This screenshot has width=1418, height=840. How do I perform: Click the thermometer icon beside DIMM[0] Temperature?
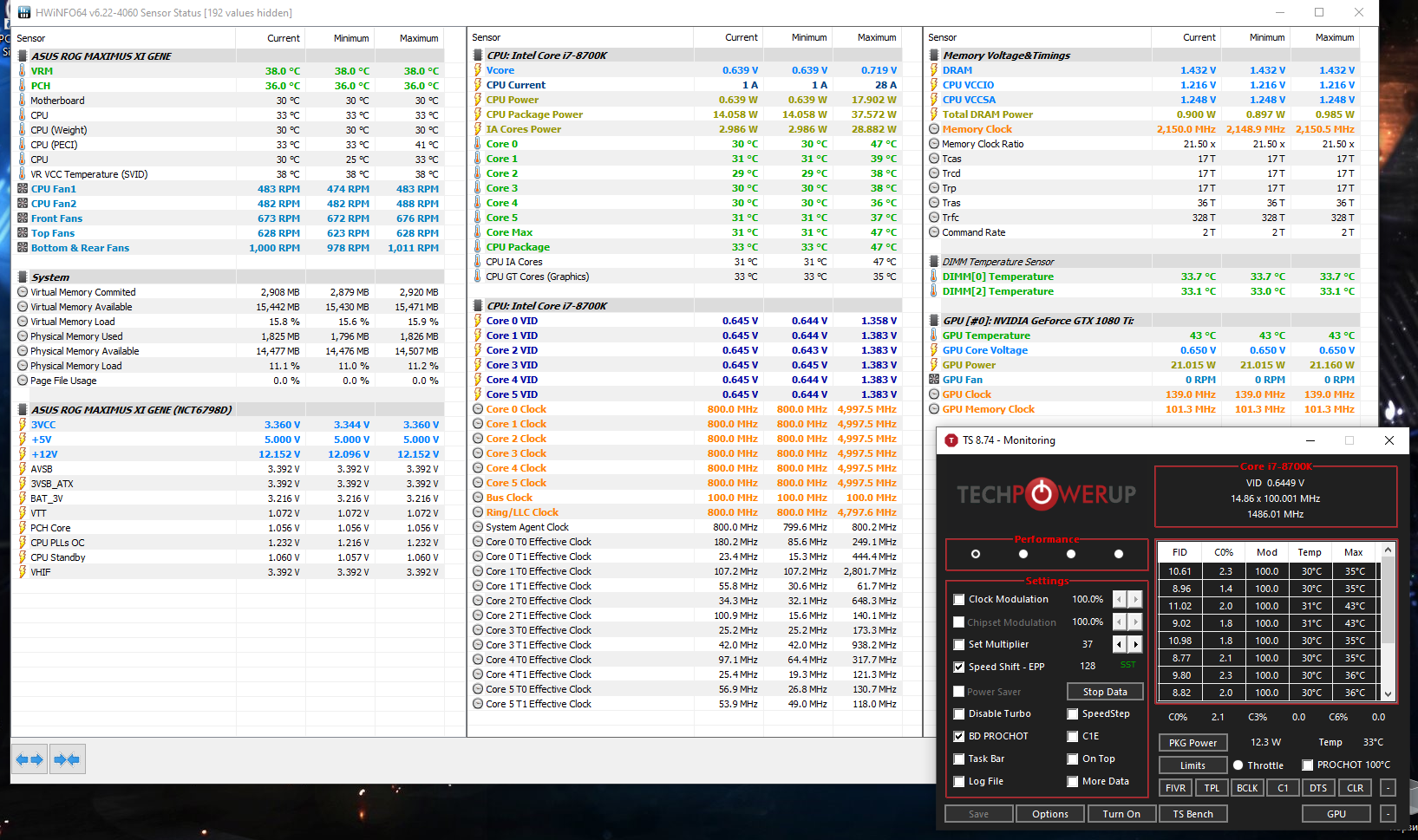pyautogui.click(x=934, y=277)
